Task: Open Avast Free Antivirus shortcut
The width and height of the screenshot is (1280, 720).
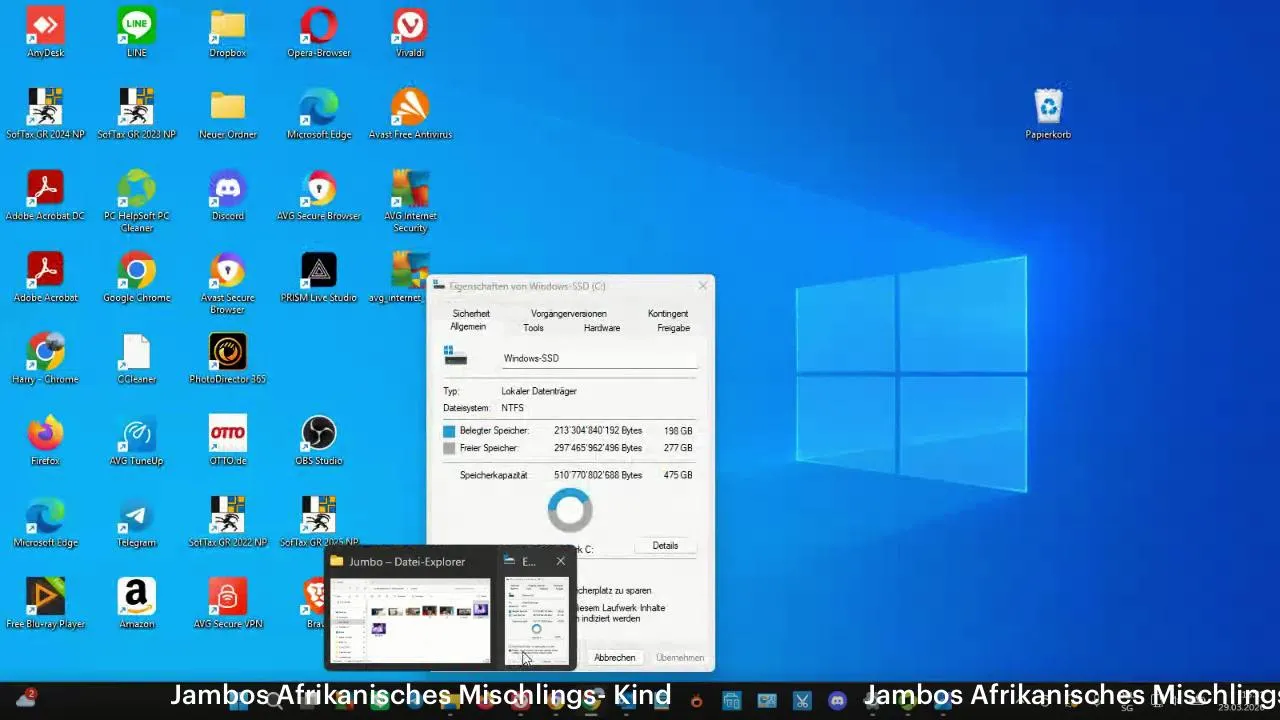Action: click(410, 113)
